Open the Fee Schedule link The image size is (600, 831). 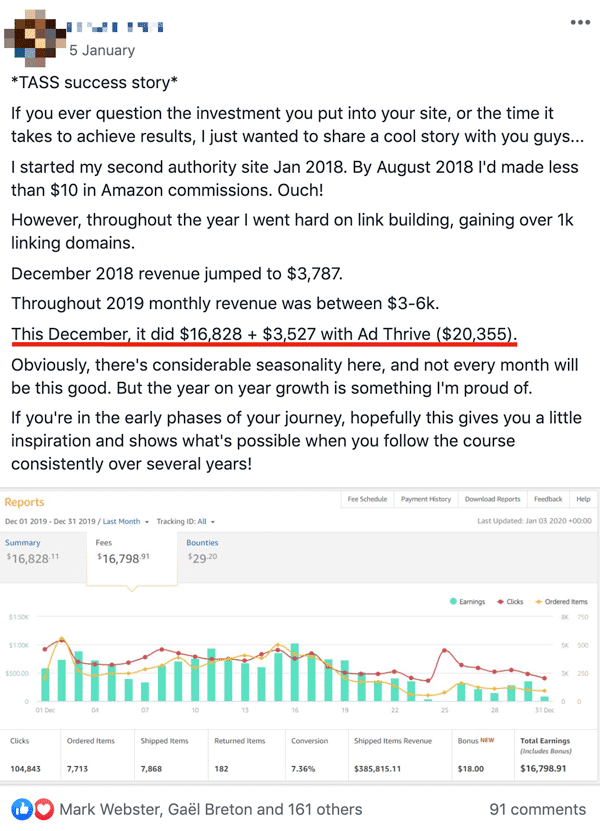tap(367, 499)
